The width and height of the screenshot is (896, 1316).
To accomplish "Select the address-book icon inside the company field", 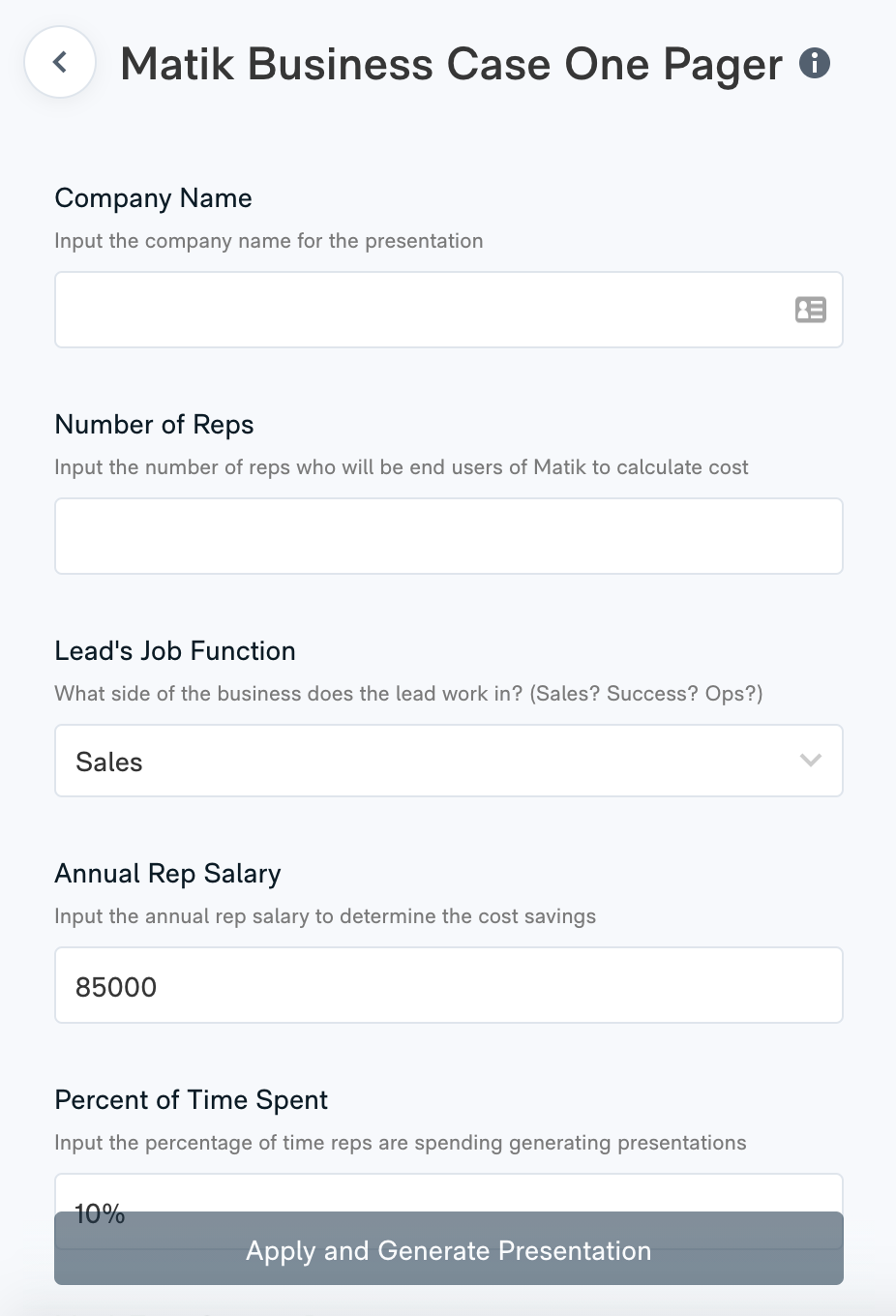I will point(810,309).
